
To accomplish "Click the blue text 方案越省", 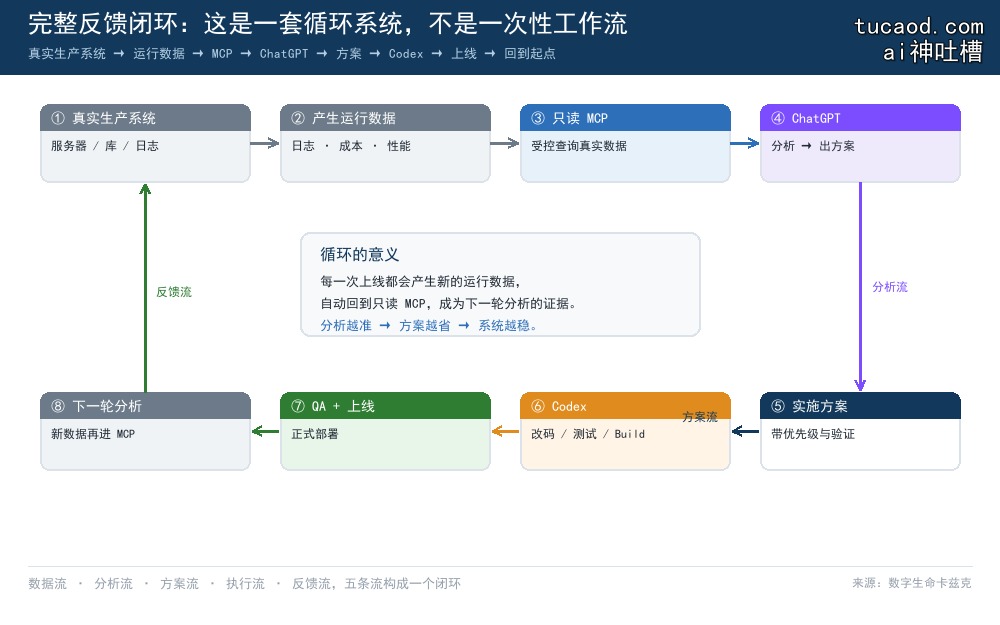I will (425, 326).
